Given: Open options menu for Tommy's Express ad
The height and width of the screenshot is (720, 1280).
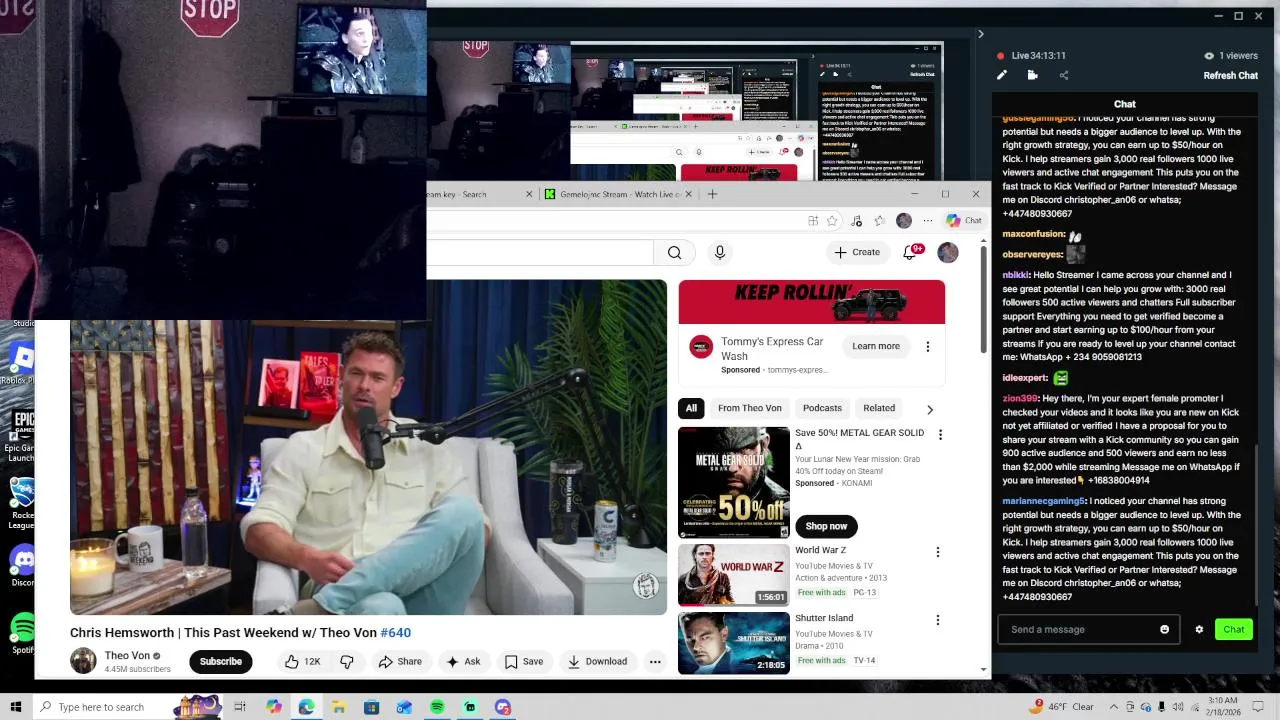Looking at the screenshot, I should pos(927,346).
